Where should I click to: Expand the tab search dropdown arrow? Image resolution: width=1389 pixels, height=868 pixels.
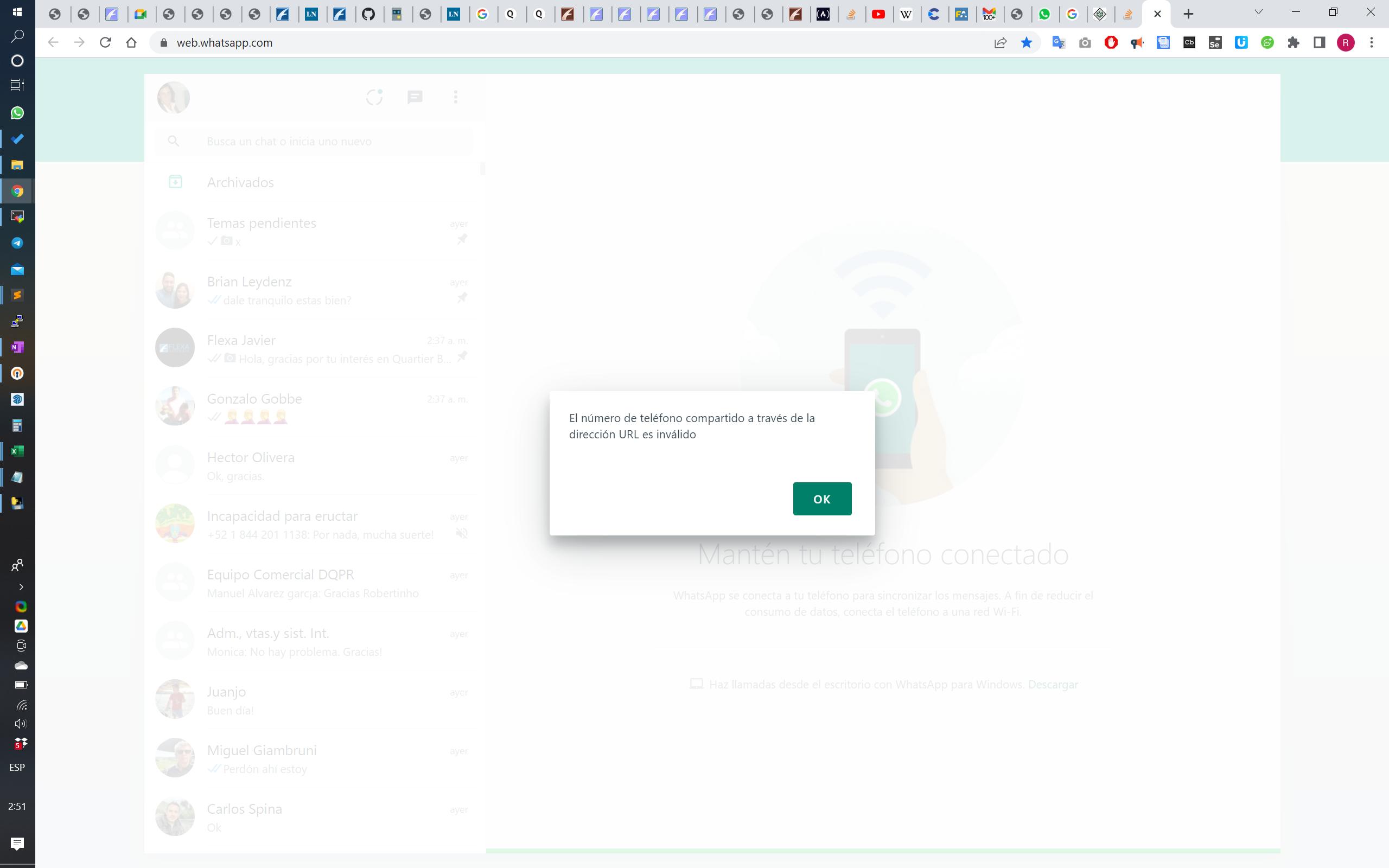click(x=1259, y=12)
